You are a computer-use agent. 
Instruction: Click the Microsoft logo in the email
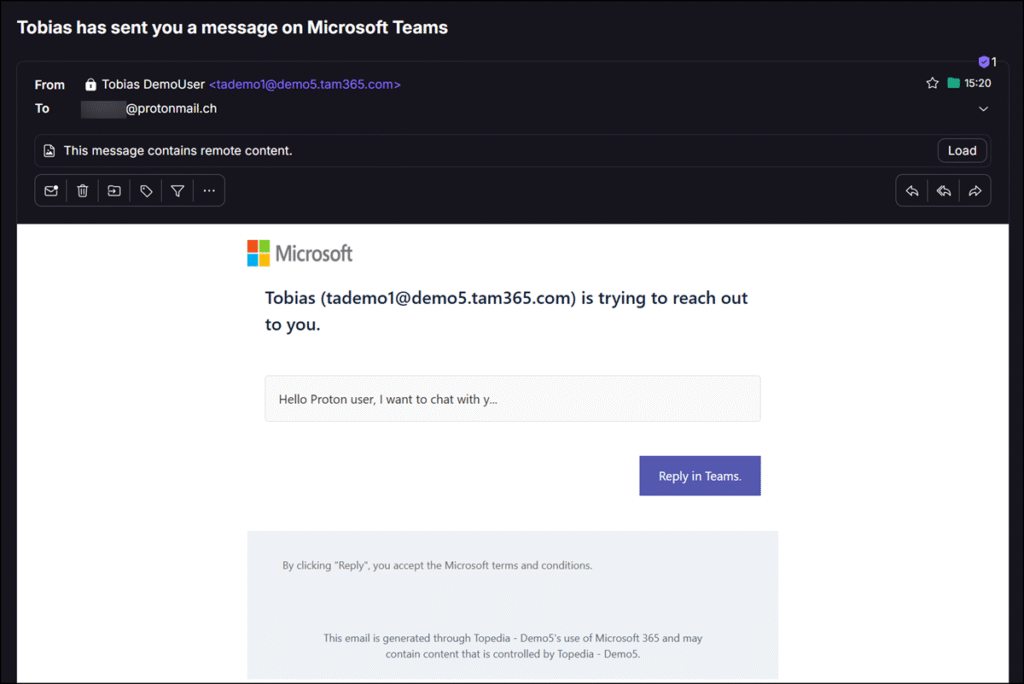299,252
